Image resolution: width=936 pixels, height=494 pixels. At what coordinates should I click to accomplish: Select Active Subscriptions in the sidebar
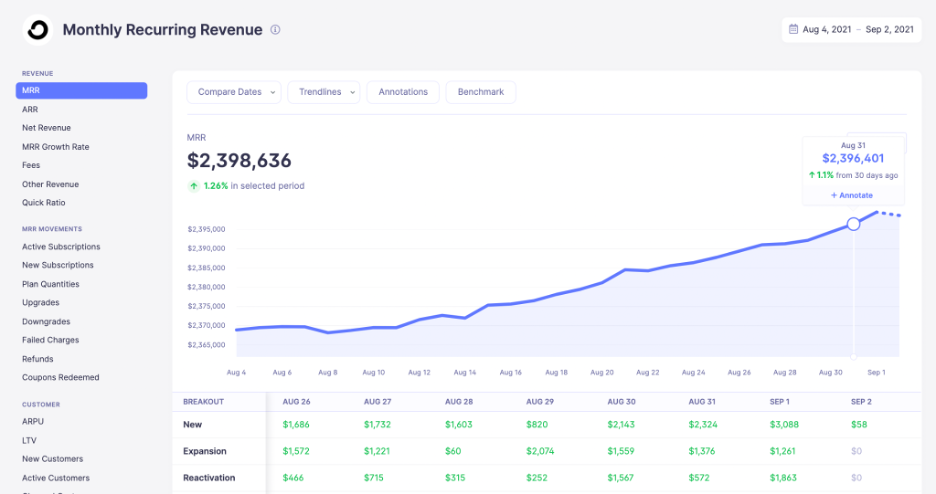[x=61, y=247]
